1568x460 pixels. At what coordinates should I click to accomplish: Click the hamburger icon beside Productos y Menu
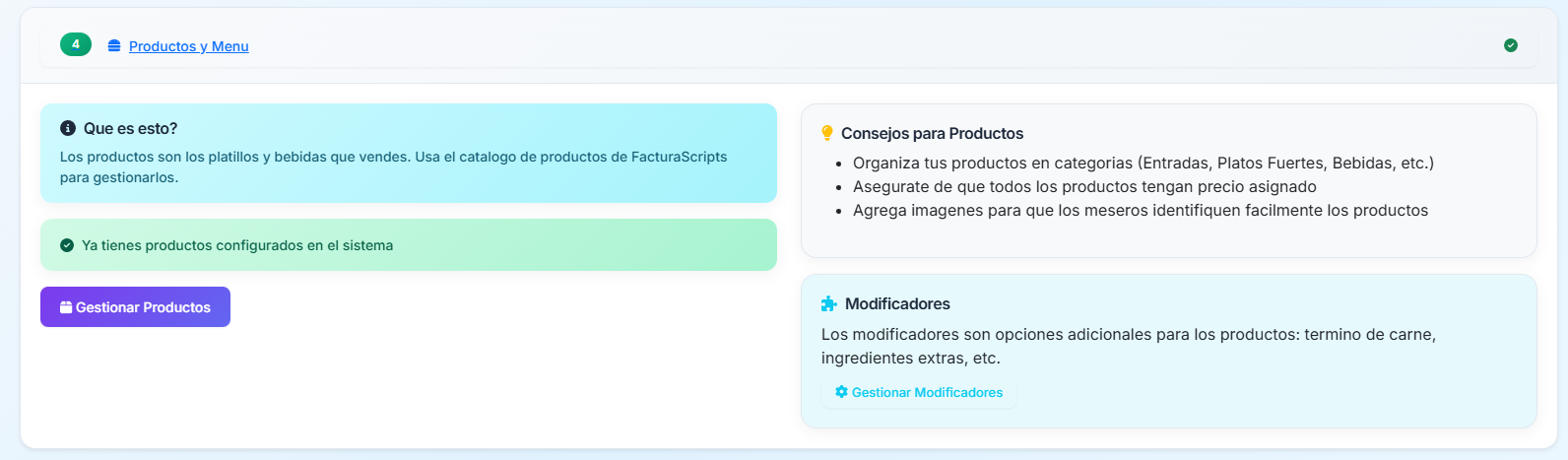pyautogui.click(x=114, y=46)
